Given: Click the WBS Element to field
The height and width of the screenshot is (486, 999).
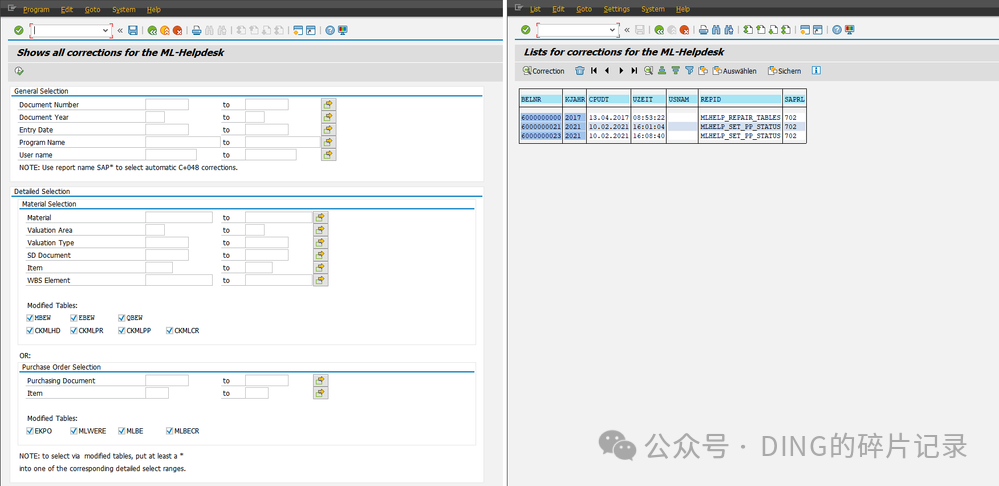Looking at the screenshot, I should 278,280.
